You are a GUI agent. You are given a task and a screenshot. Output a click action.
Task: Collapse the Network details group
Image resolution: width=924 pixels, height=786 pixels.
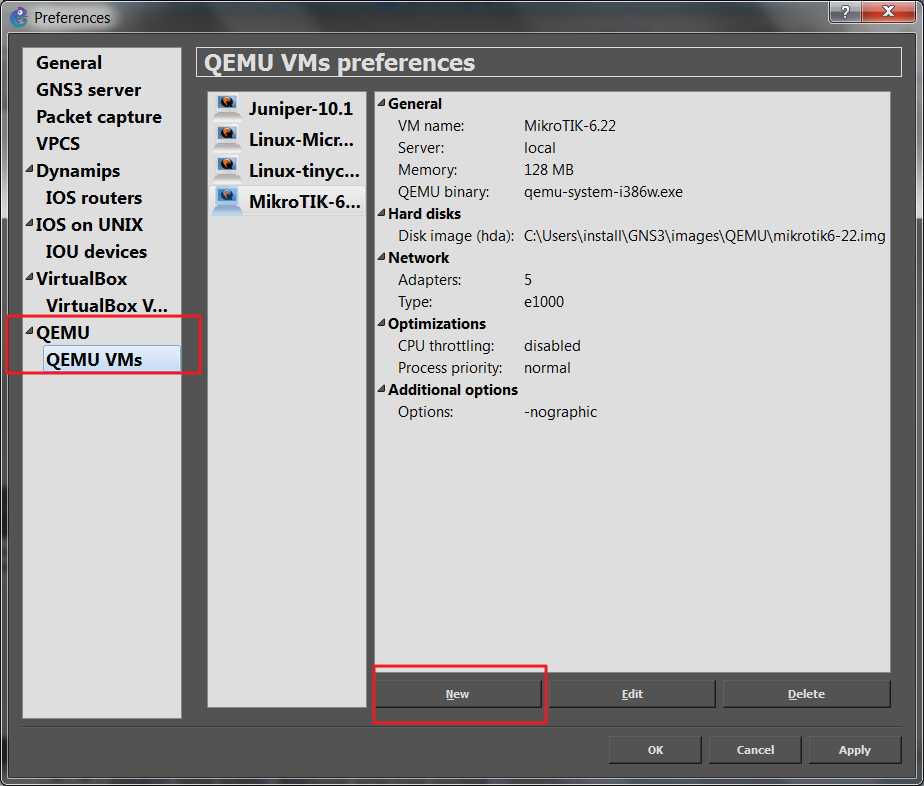[382, 257]
